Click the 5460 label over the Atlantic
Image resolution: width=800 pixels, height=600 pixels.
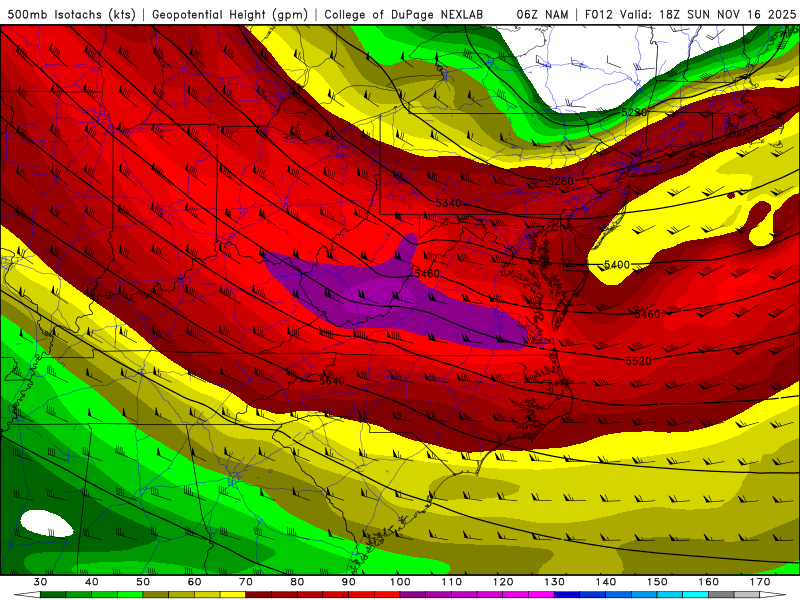(x=647, y=314)
